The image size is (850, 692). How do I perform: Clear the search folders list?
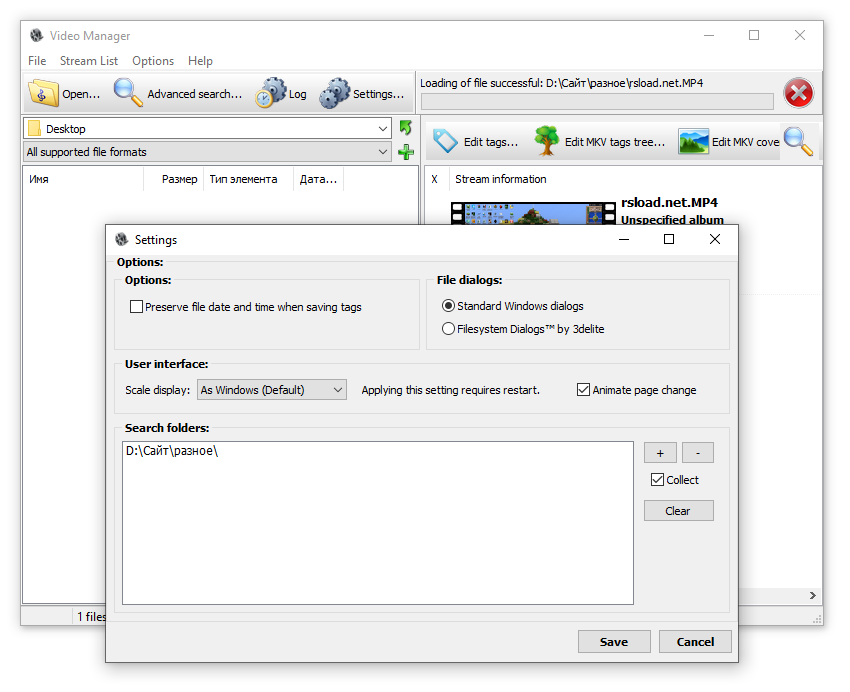[x=678, y=510]
